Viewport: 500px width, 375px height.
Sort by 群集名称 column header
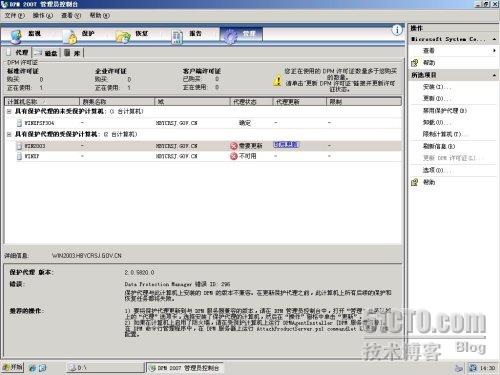[117, 101]
